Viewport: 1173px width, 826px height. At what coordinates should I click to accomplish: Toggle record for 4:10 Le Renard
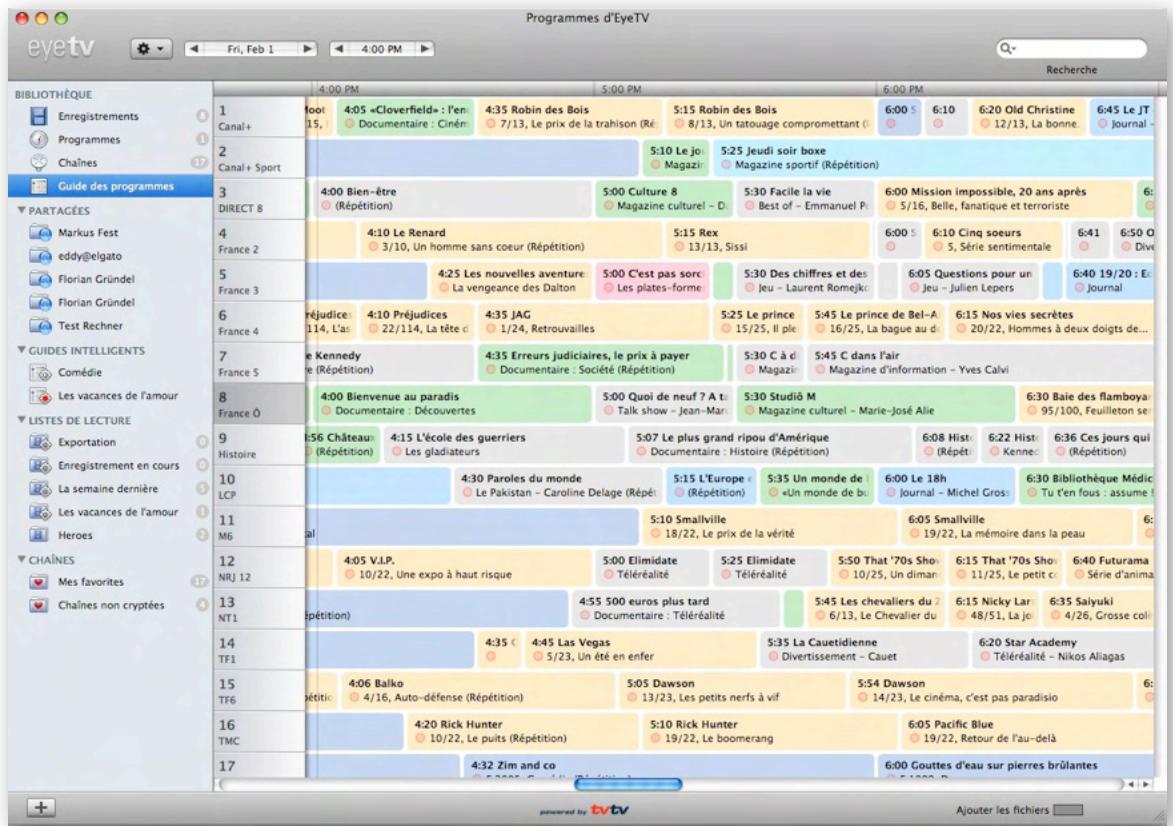pos(373,247)
